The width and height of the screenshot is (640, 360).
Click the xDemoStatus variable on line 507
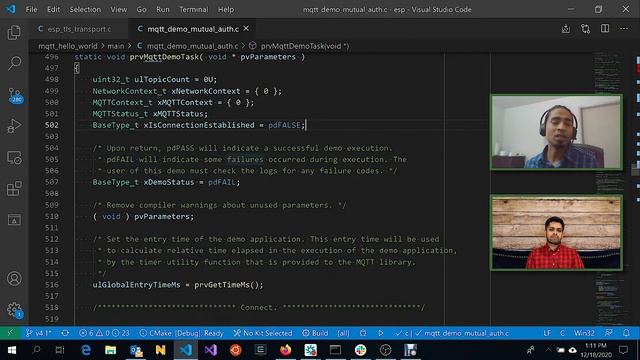[169, 182]
